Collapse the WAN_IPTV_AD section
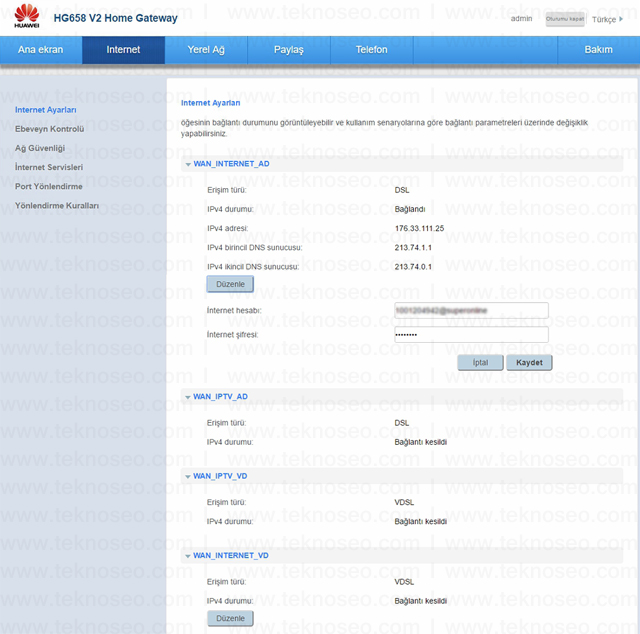The height and width of the screenshot is (634, 640). click(188, 397)
